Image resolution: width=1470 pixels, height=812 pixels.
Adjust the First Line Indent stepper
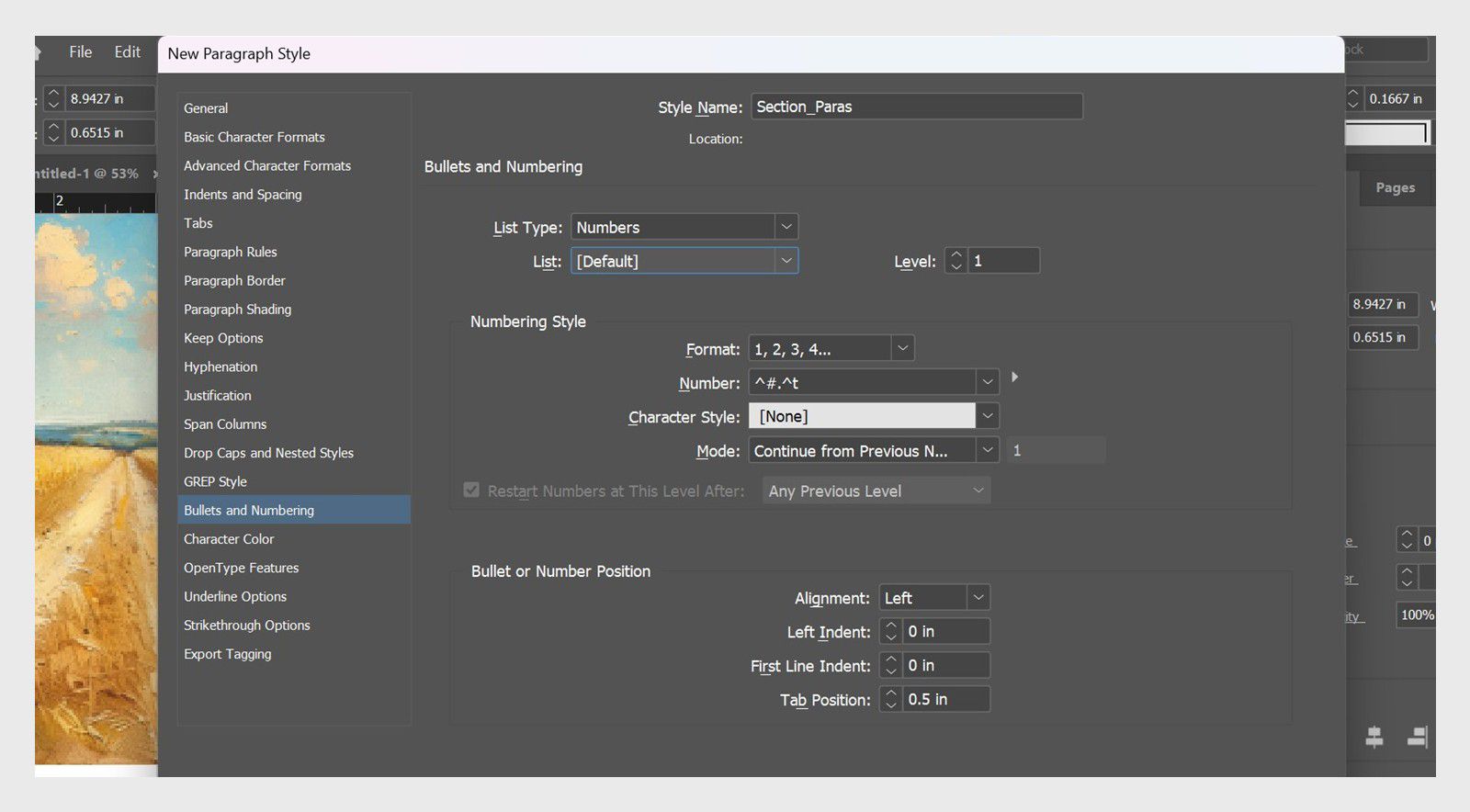pos(890,665)
